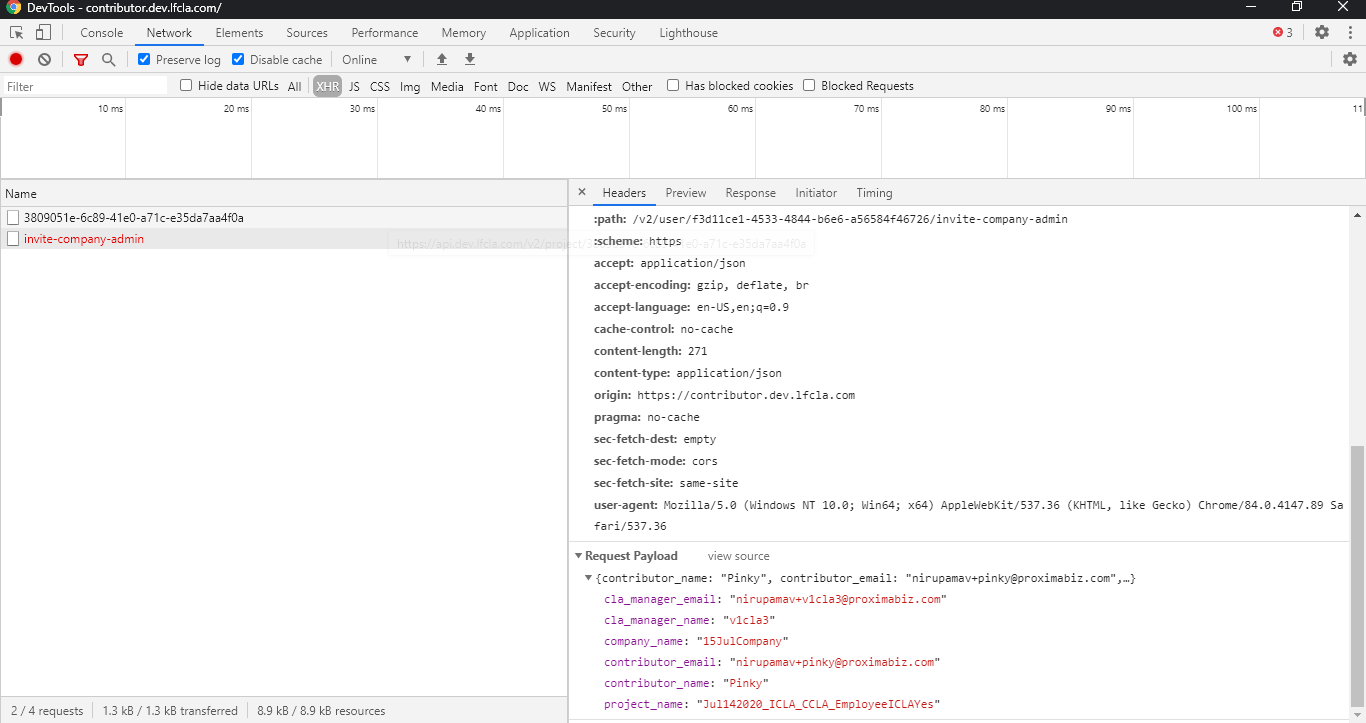Filter requests by WS type
Screen dimensions: 1366x723
coord(547,86)
